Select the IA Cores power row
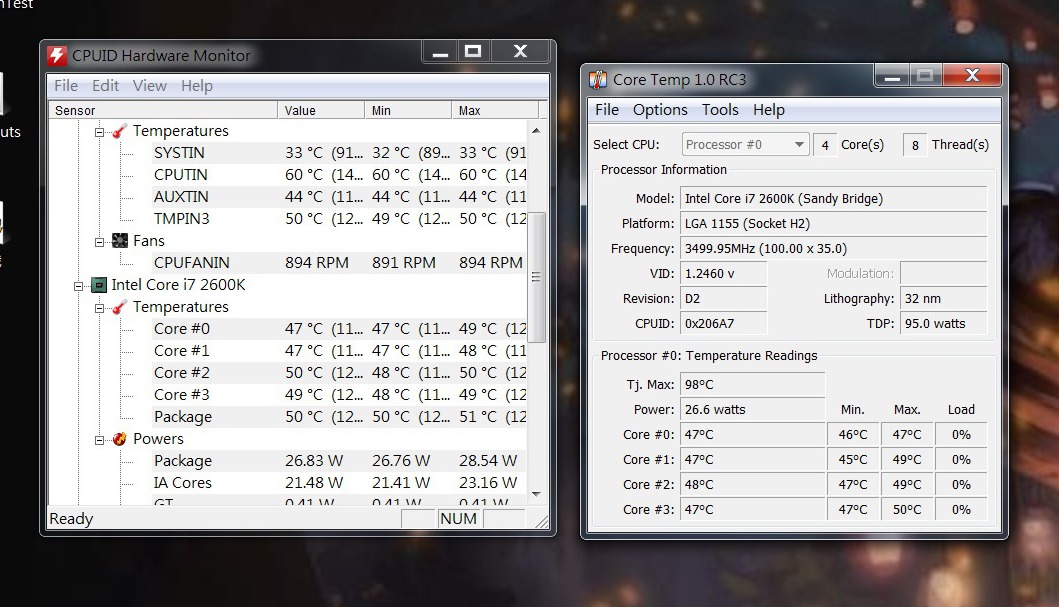The height and width of the screenshot is (607, 1059). click(183, 483)
